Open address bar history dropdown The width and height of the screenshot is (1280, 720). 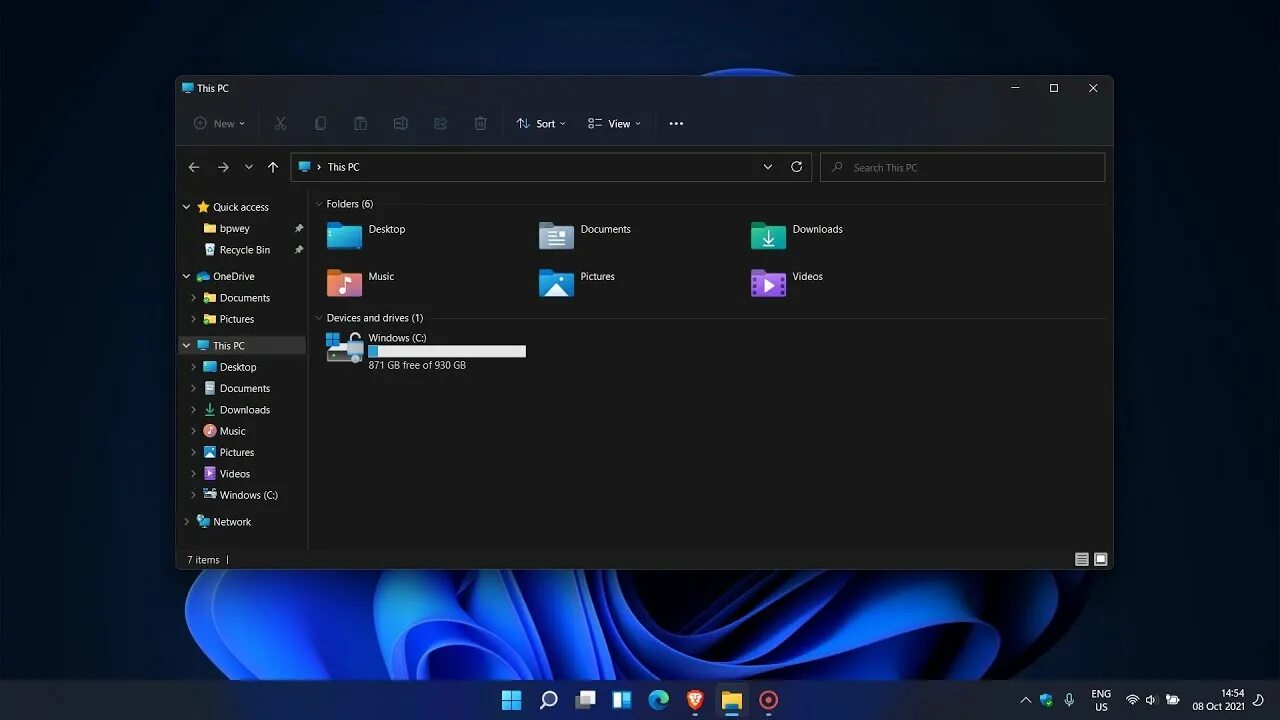coord(768,167)
